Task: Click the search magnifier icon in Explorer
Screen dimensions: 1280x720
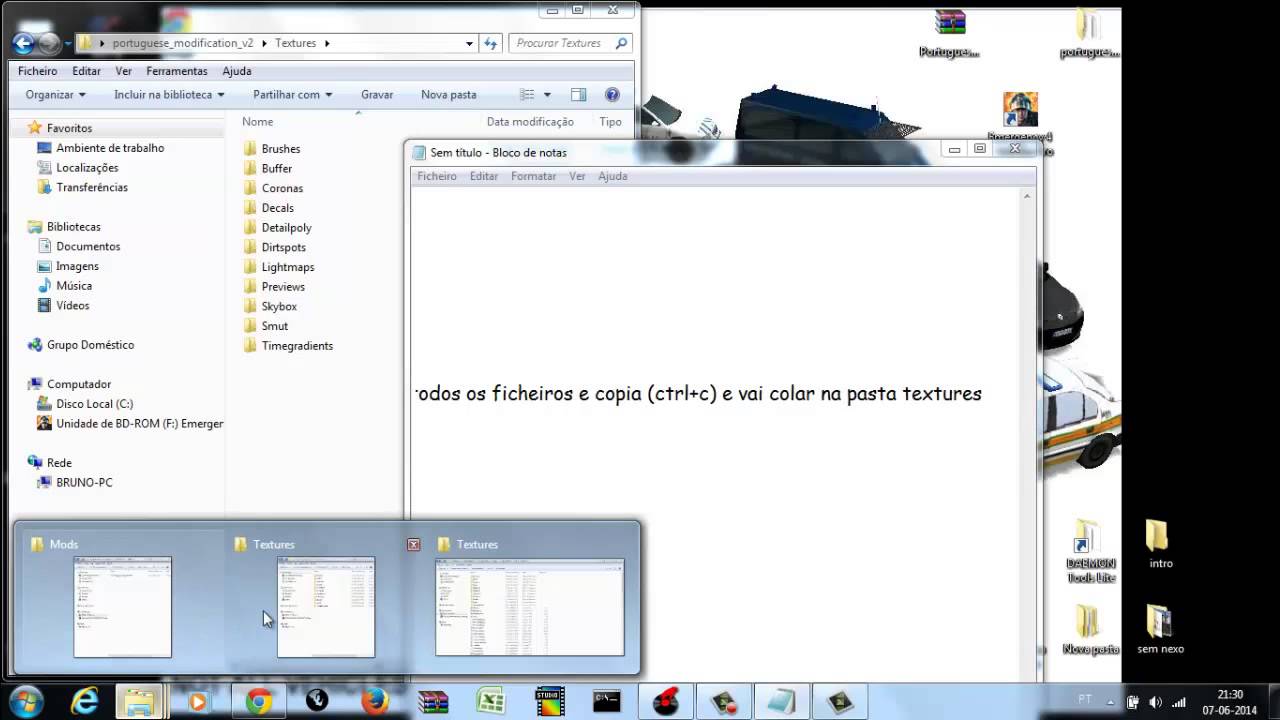Action: click(x=621, y=43)
